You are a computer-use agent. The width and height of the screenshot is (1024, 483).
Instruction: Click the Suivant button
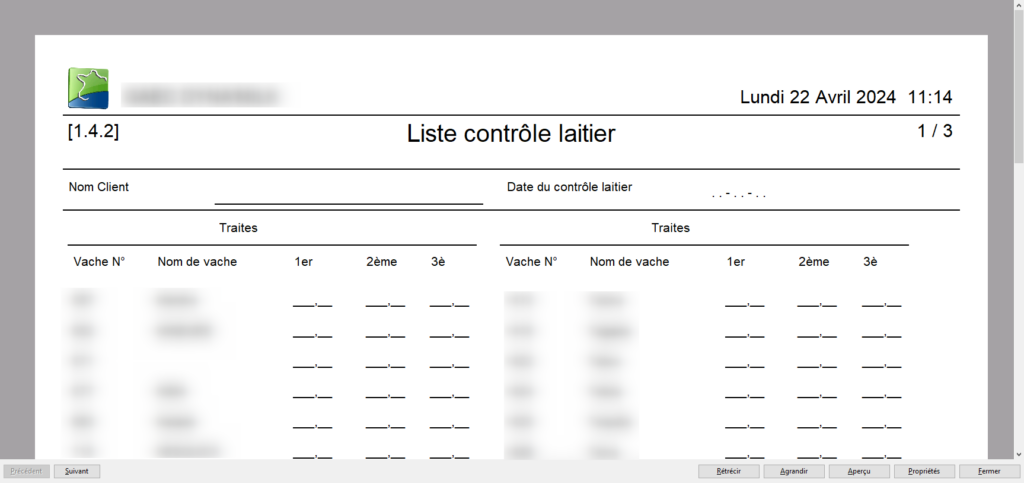click(x=77, y=471)
